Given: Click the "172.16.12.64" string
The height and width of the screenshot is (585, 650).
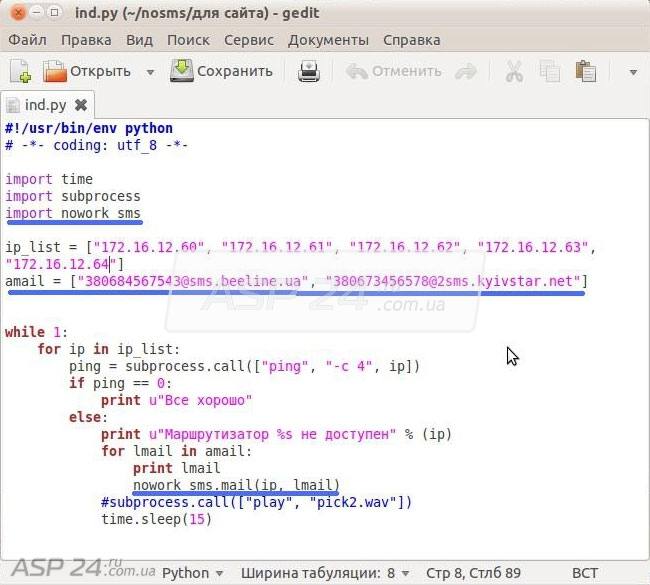Looking at the screenshot, I should pos(61,265).
